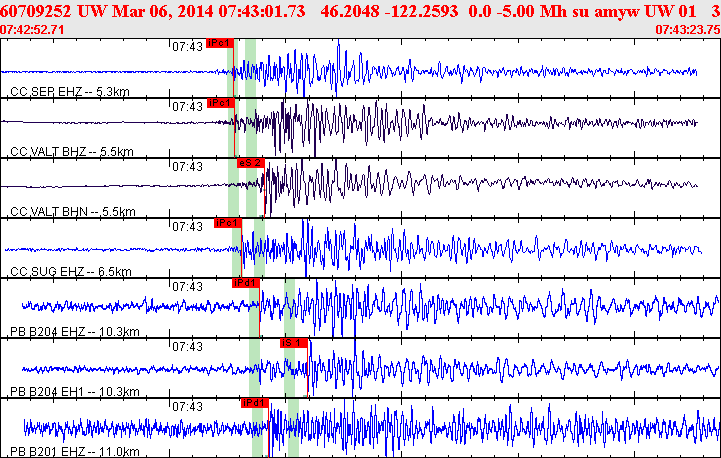
Task: Click the 07:43 time tick on VALT BHN trace
Action: coord(187,166)
